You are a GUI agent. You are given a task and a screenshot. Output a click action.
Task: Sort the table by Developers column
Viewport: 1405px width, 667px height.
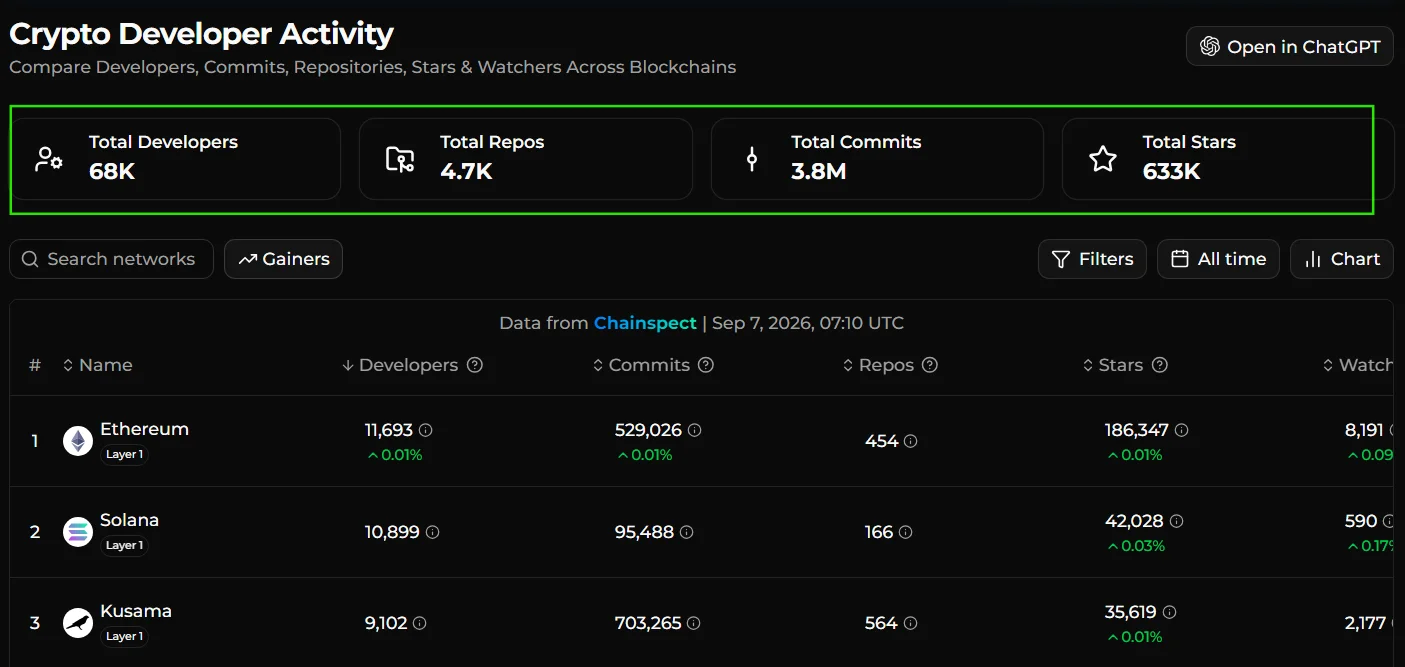coord(400,365)
